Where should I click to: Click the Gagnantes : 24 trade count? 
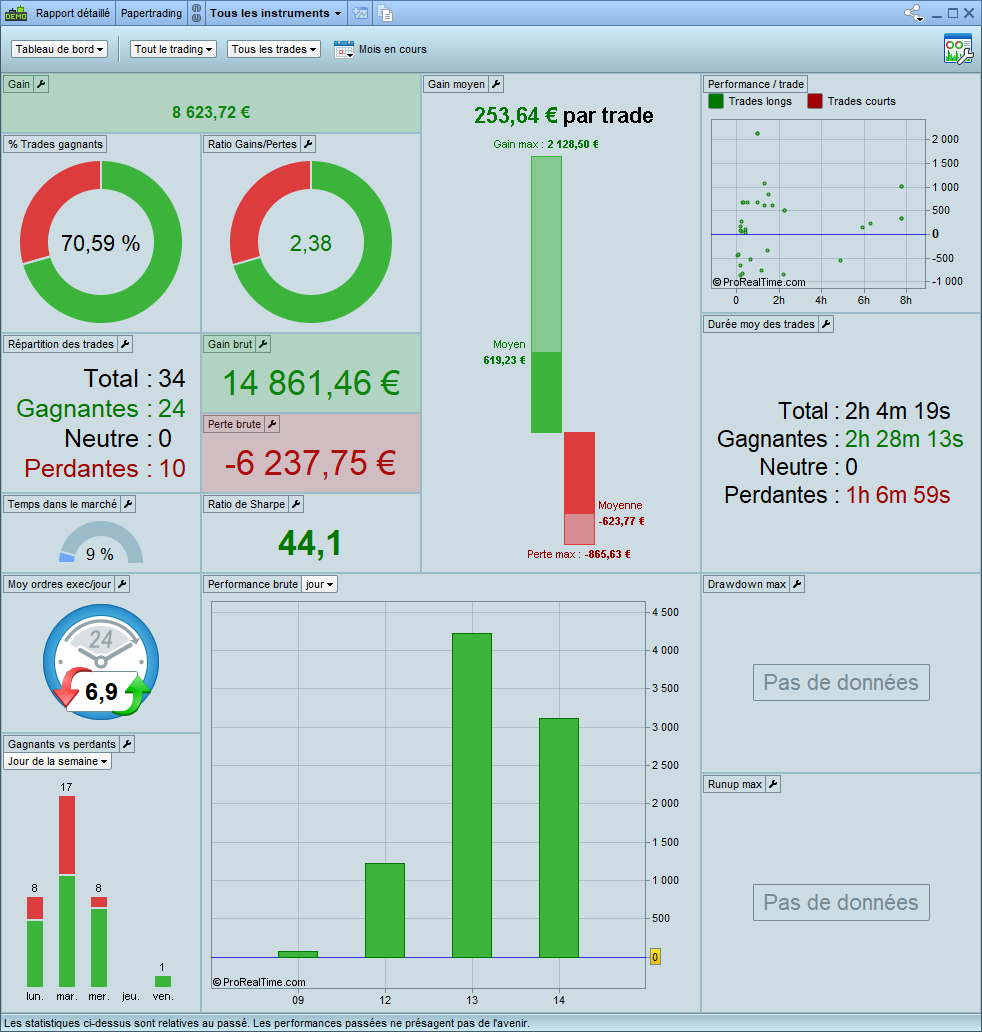click(x=101, y=409)
